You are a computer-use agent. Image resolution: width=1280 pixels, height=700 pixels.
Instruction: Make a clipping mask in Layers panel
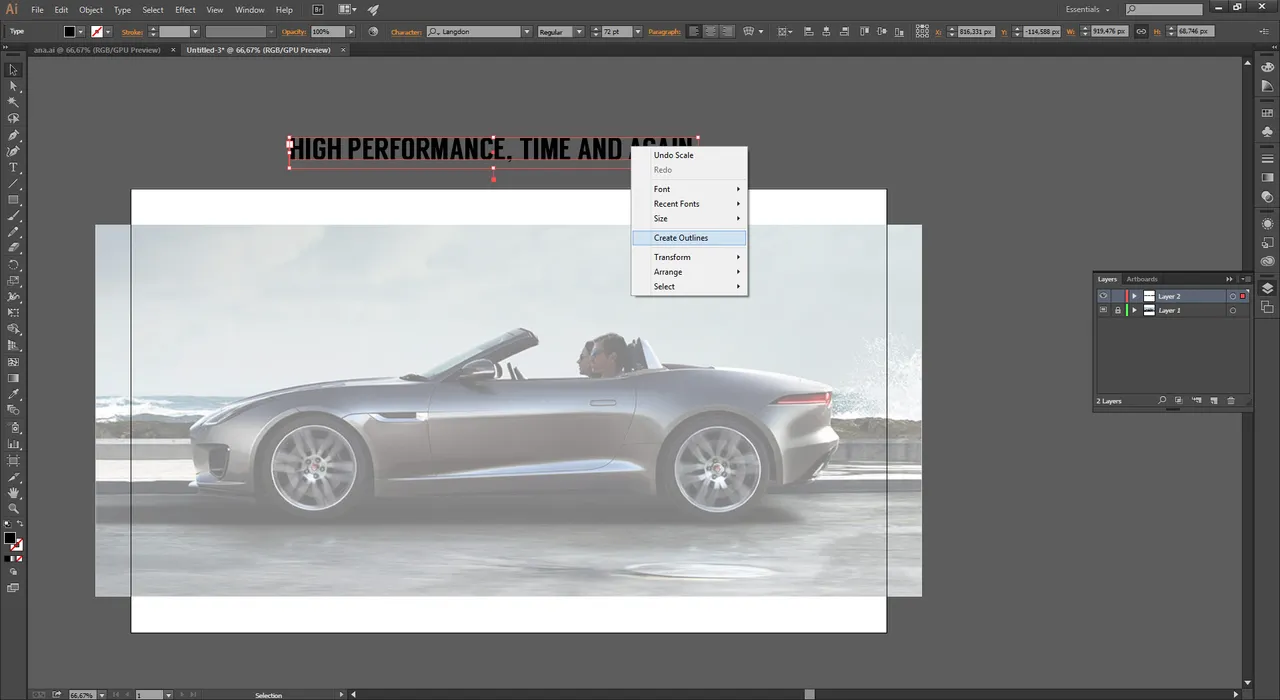pos(1179,401)
